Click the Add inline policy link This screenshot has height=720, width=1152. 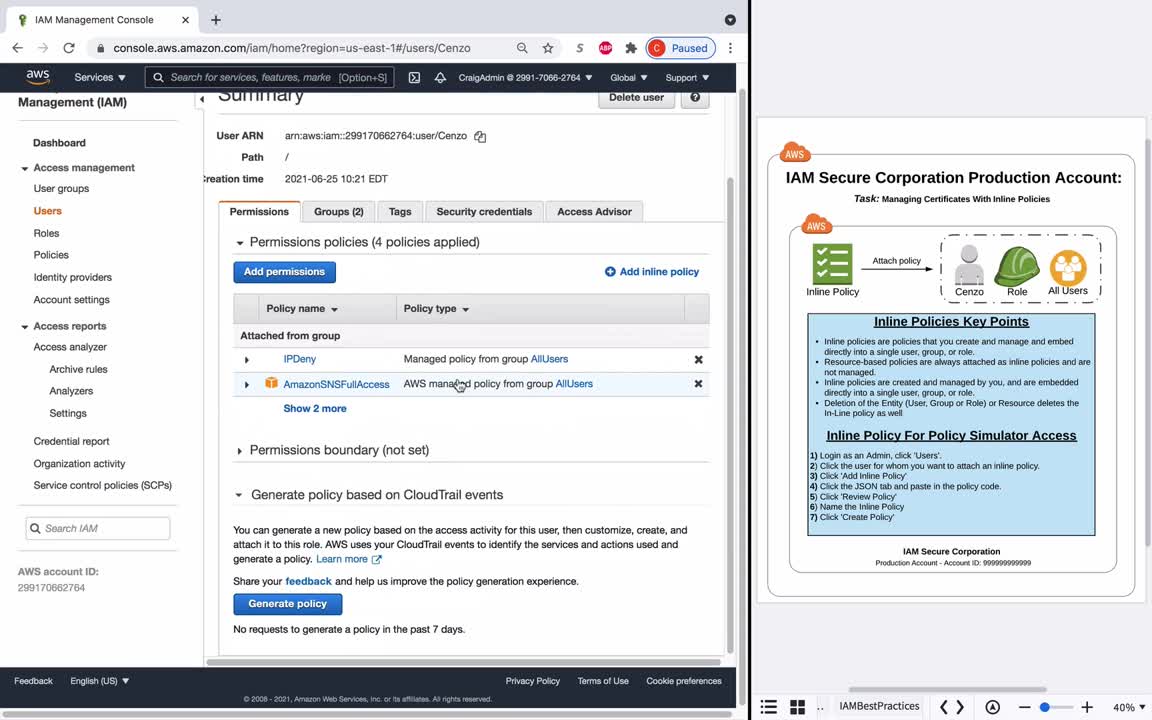click(652, 272)
